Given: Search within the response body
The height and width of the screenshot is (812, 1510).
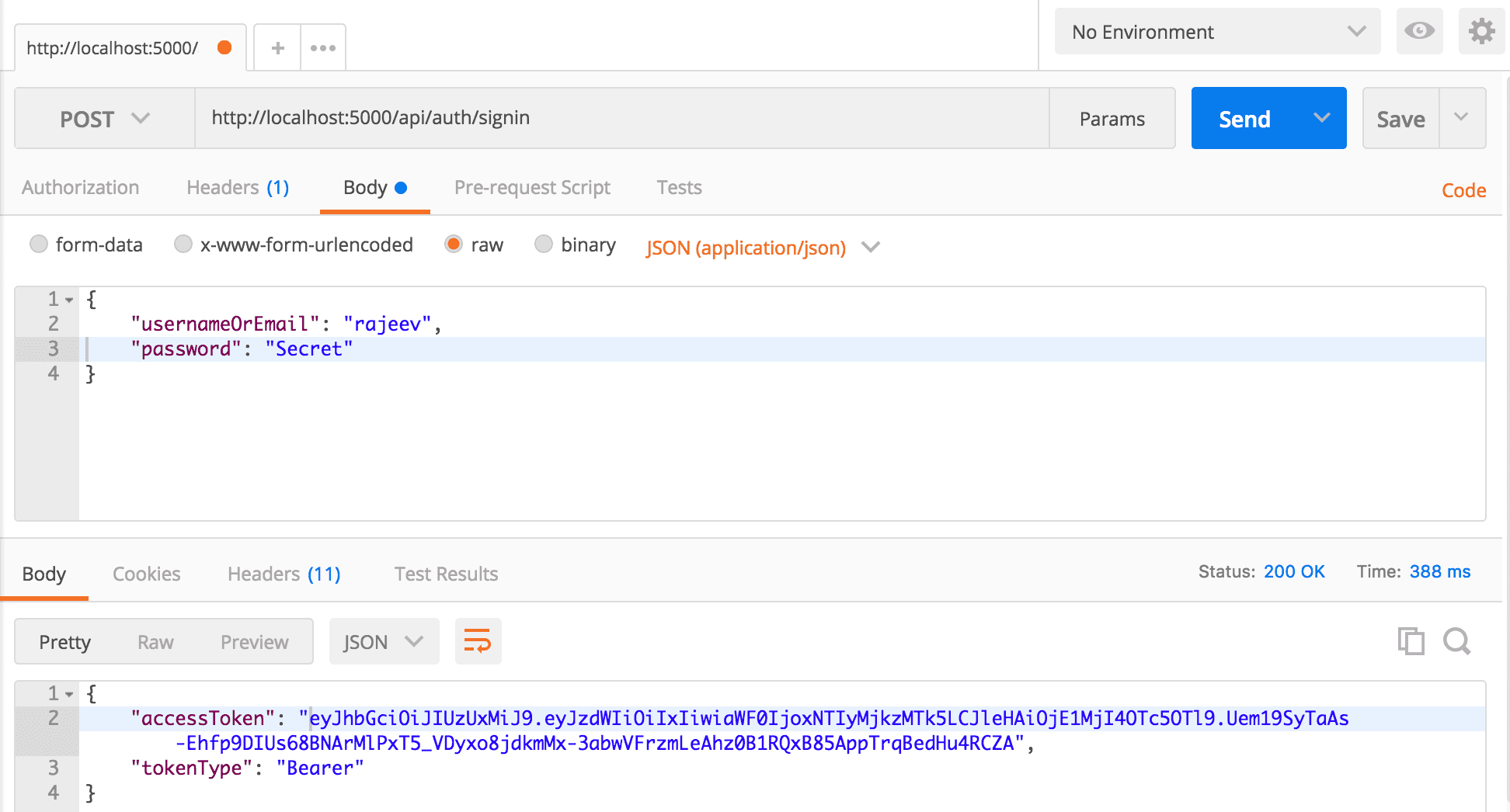Looking at the screenshot, I should pyautogui.click(x=1456, y=641).
